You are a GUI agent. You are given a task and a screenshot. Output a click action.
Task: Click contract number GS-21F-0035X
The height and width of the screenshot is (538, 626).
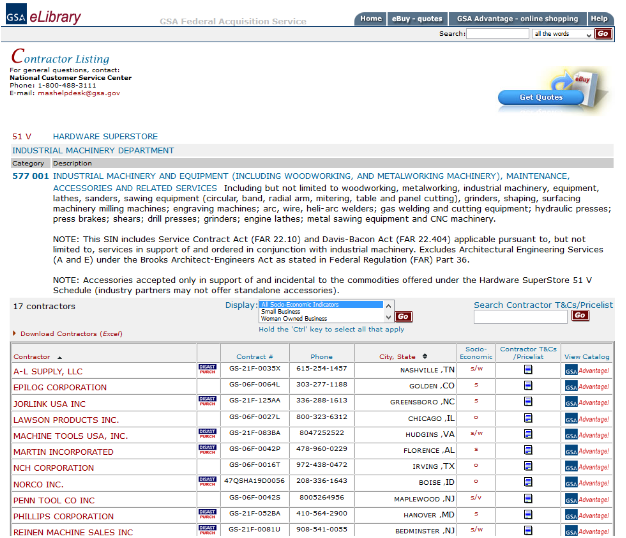pyautogui.click(x=255, y=368)
